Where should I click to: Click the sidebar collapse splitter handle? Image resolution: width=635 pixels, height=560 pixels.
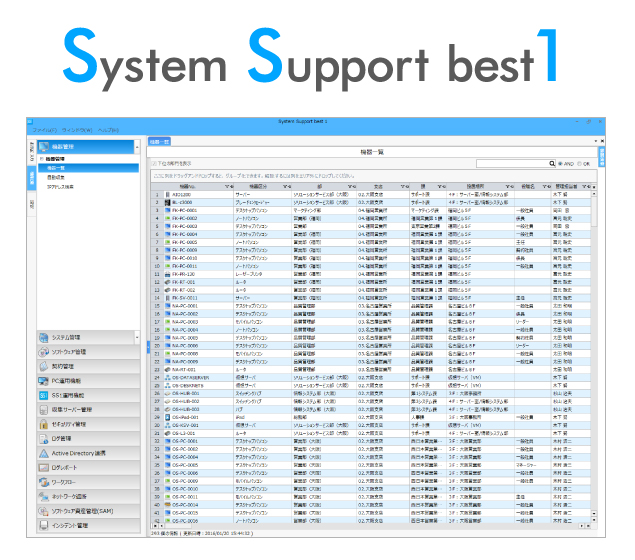click(x=148, y=347)
